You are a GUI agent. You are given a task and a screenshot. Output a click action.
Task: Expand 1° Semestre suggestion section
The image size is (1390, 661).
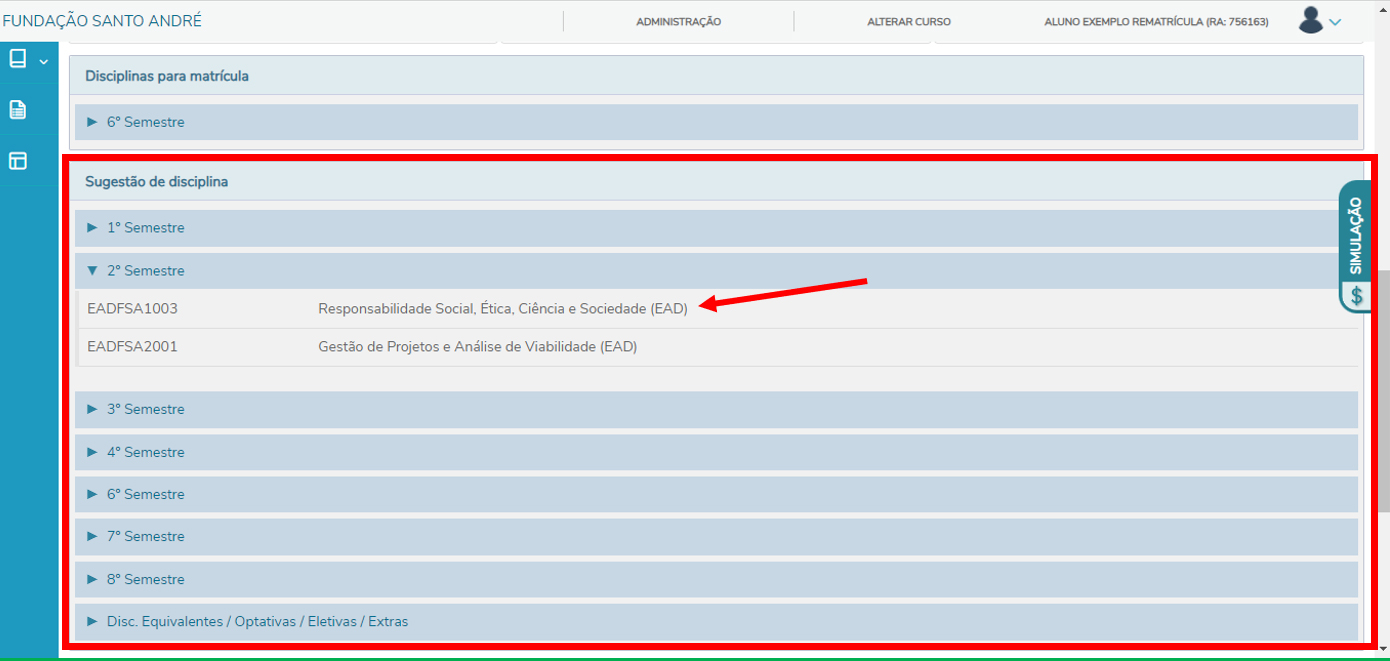(145, 228)
